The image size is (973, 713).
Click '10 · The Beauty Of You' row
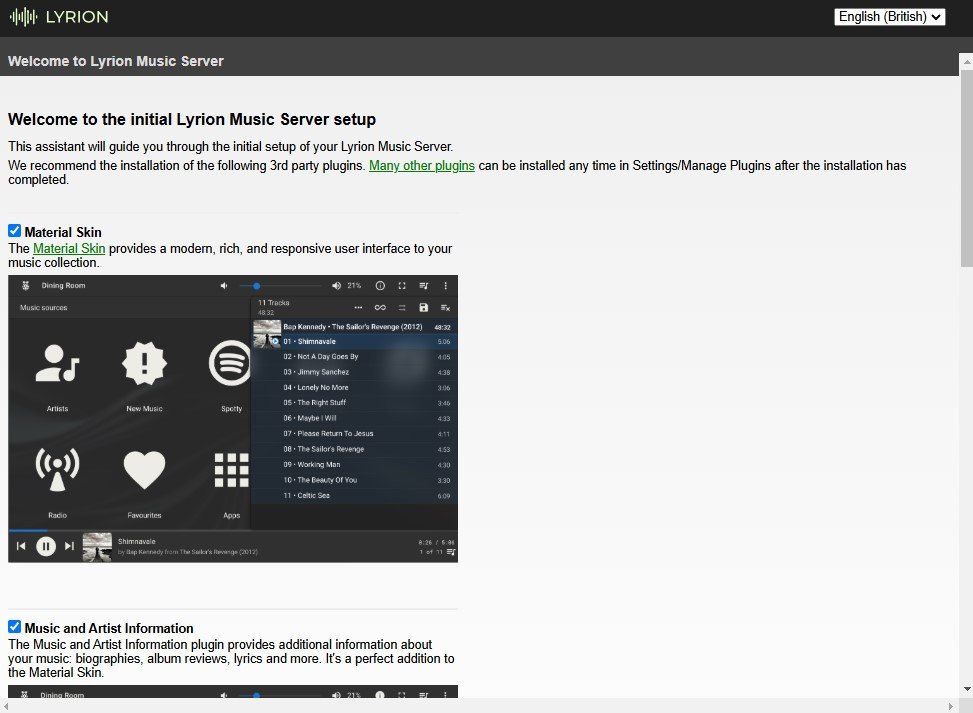[x=354, y=480]
